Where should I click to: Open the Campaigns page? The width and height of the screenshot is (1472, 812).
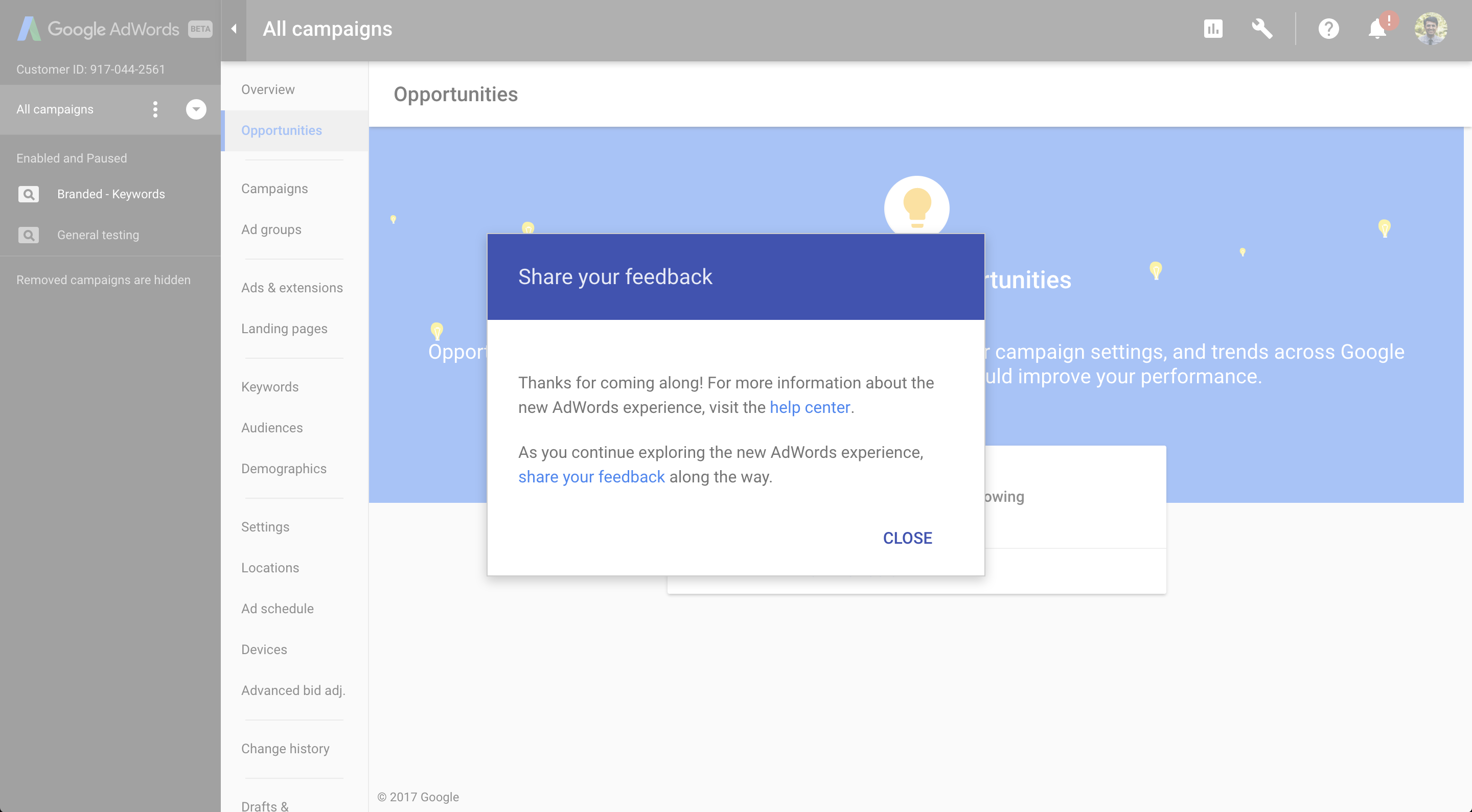coord(274,189)
